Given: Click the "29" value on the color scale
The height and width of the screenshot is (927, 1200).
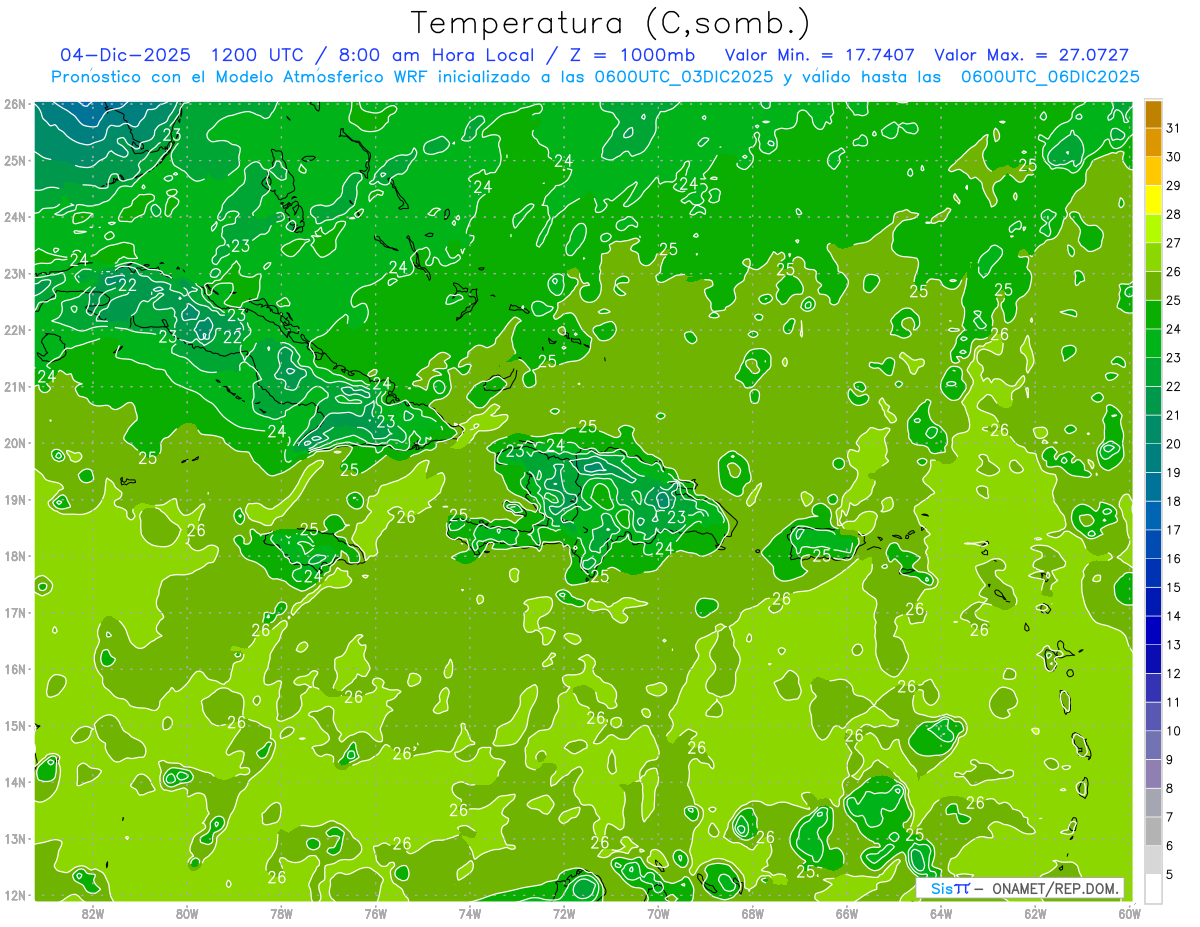Looking at the screenshot, I should point(1173,186).
